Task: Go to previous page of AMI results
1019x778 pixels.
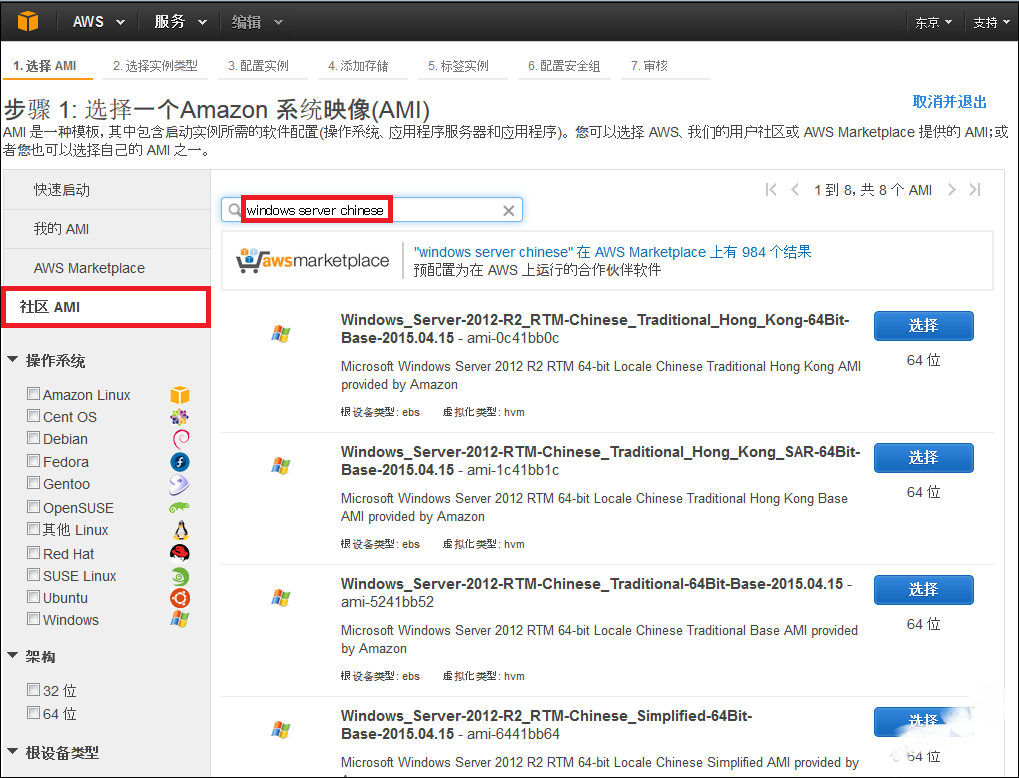Action: point(795,190)
